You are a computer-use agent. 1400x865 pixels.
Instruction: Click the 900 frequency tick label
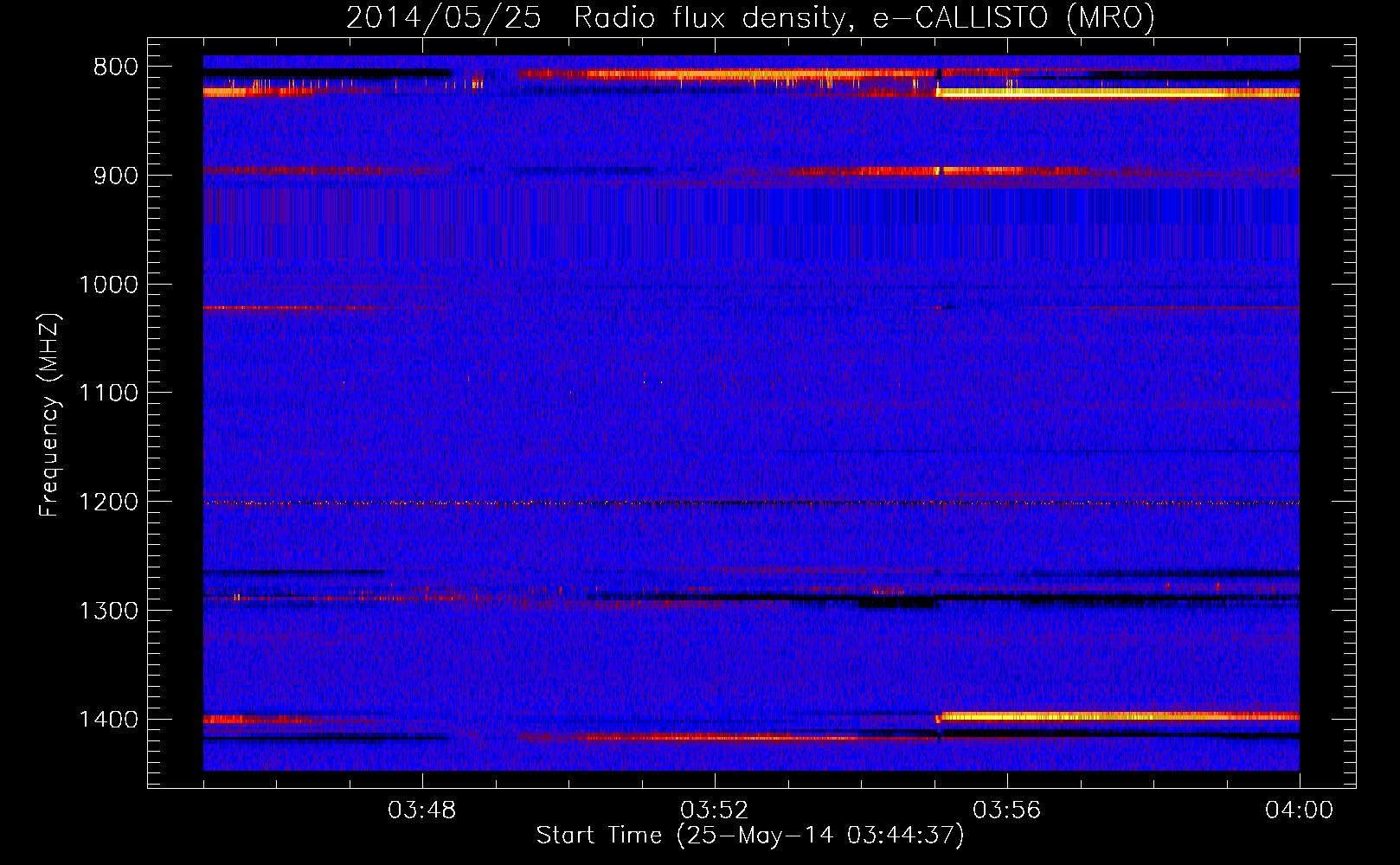click(x=115, y=176)
